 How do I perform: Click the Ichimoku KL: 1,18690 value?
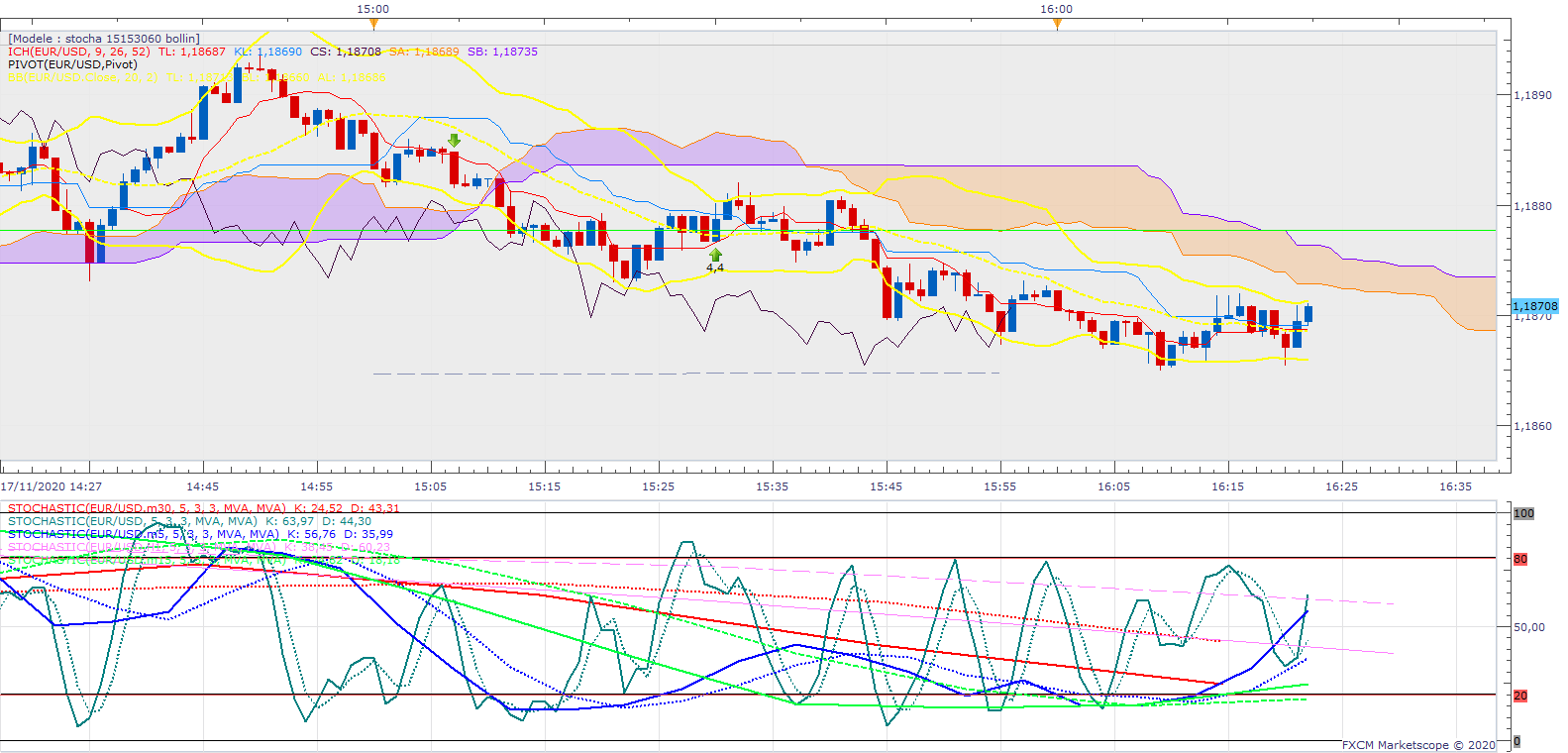click(267, 52)
